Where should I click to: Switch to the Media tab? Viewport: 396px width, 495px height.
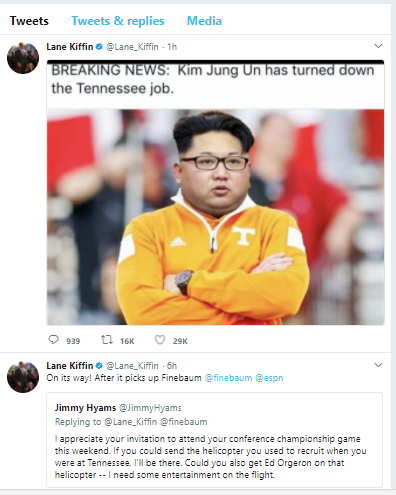tap(204, 21)
